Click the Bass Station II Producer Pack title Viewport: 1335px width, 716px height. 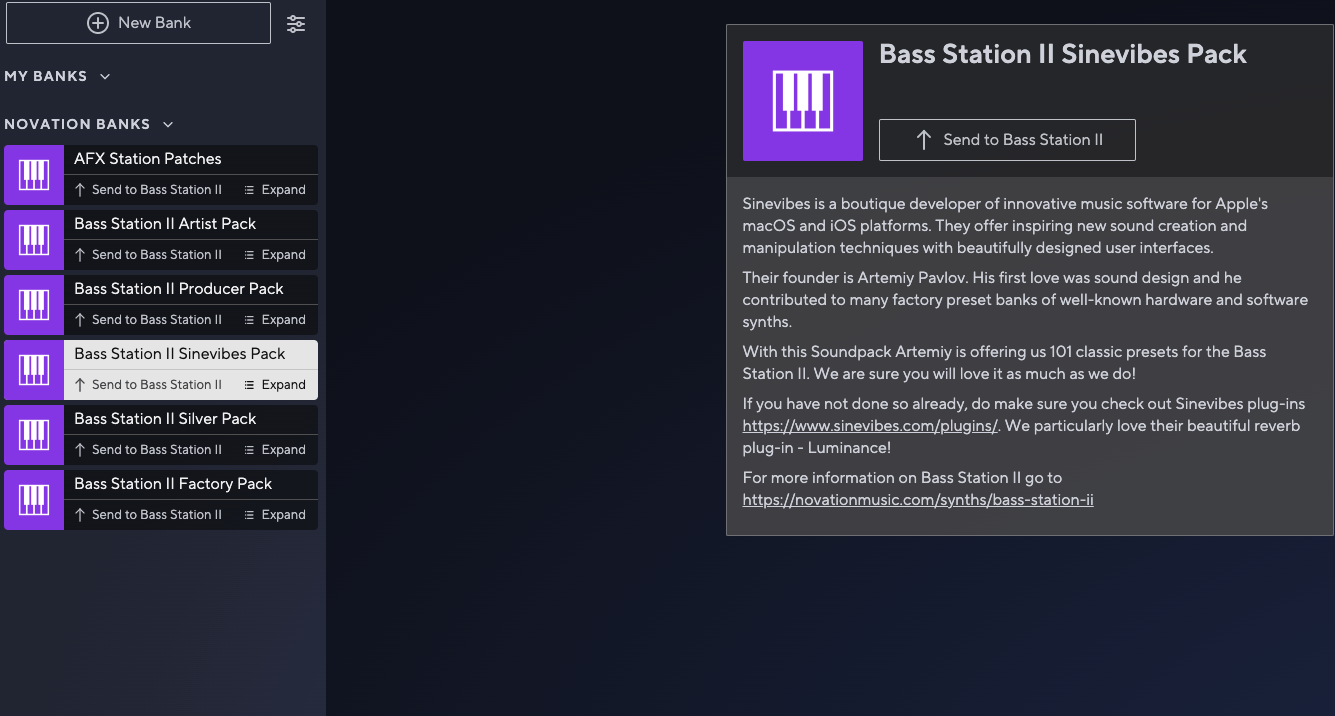pyautogui.click(x=179, y=289)
